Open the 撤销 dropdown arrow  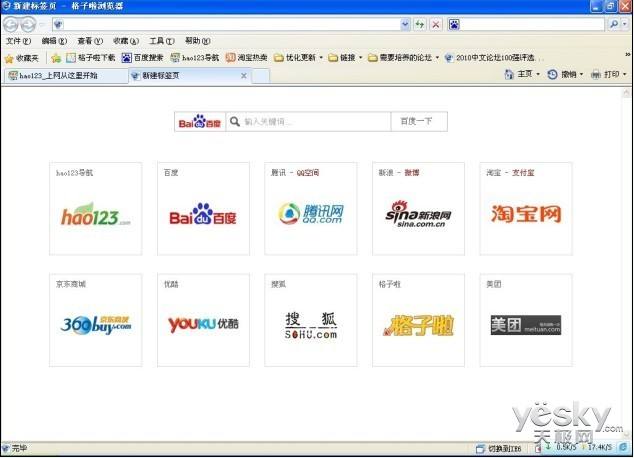tap(581, 74)
